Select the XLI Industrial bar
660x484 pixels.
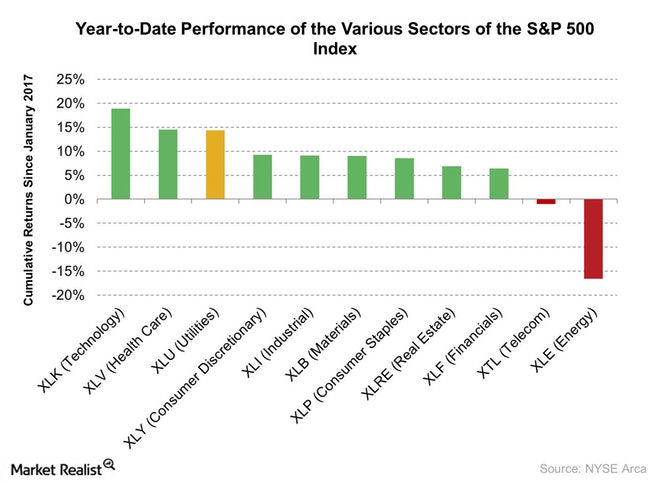(310, 177)
